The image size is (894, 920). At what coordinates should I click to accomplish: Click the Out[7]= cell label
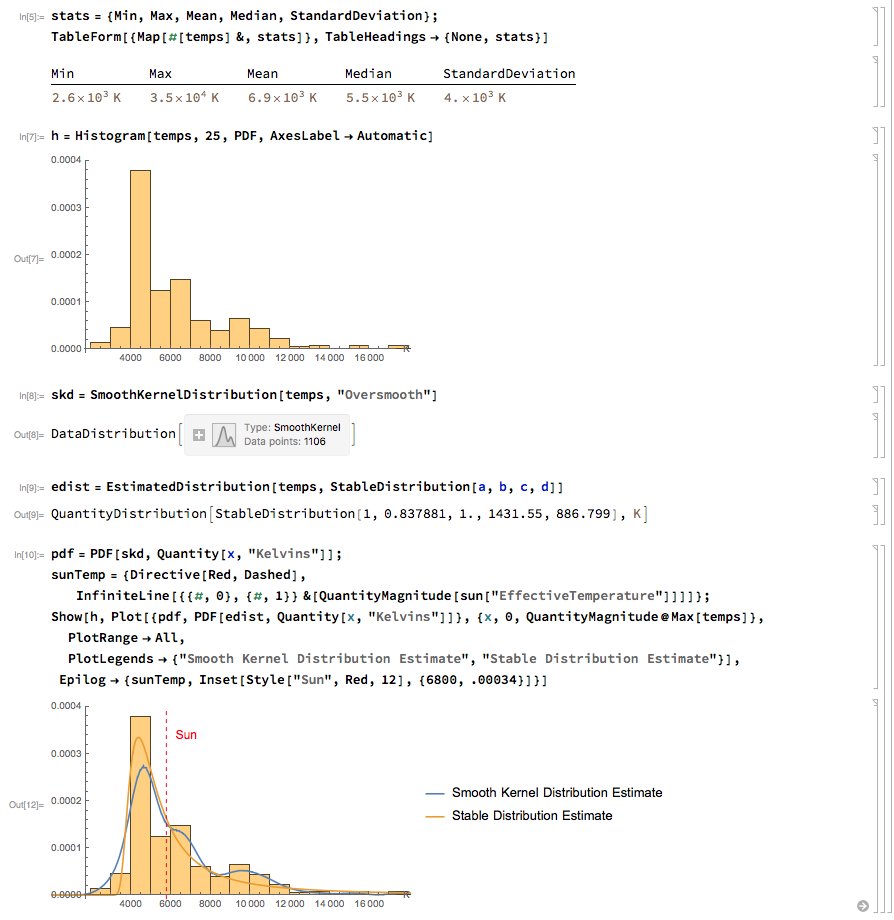point(29,259)
